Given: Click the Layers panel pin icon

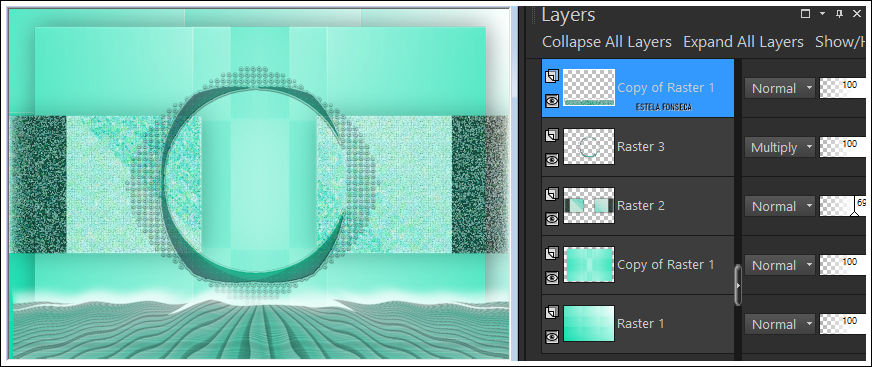Looking at the screenshot, I should pyautogui.click(x=840, y=14).
